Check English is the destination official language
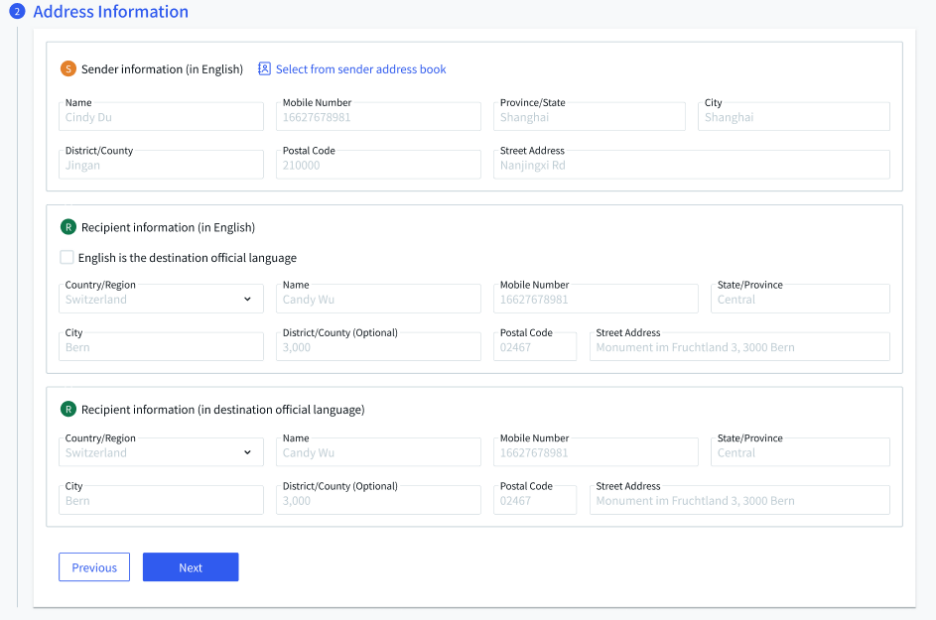 tap(67, 258)
